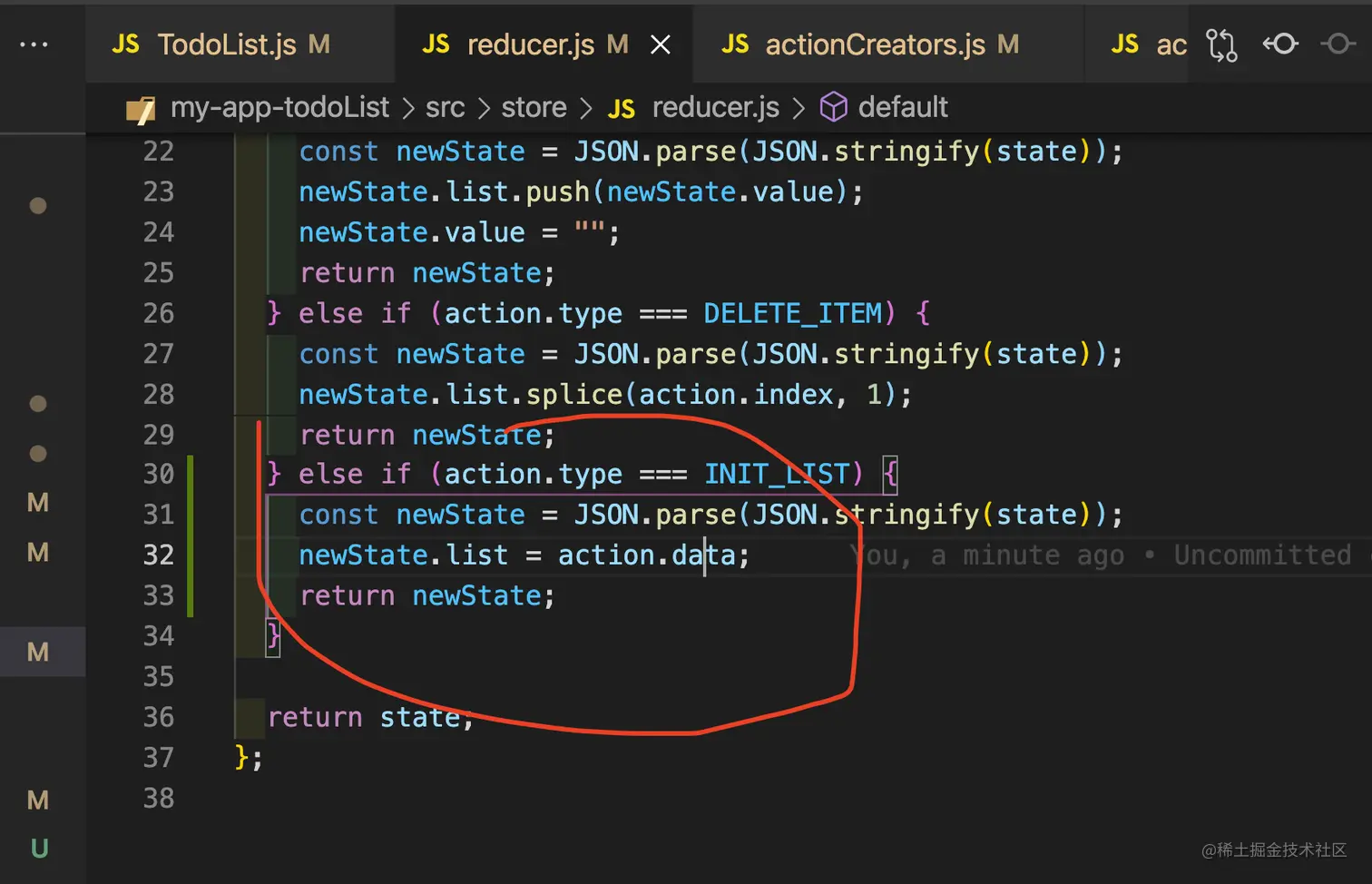Click the closing brace on line 34
The height and width of the screenshot is (884, 1372).
coord(273,635)
